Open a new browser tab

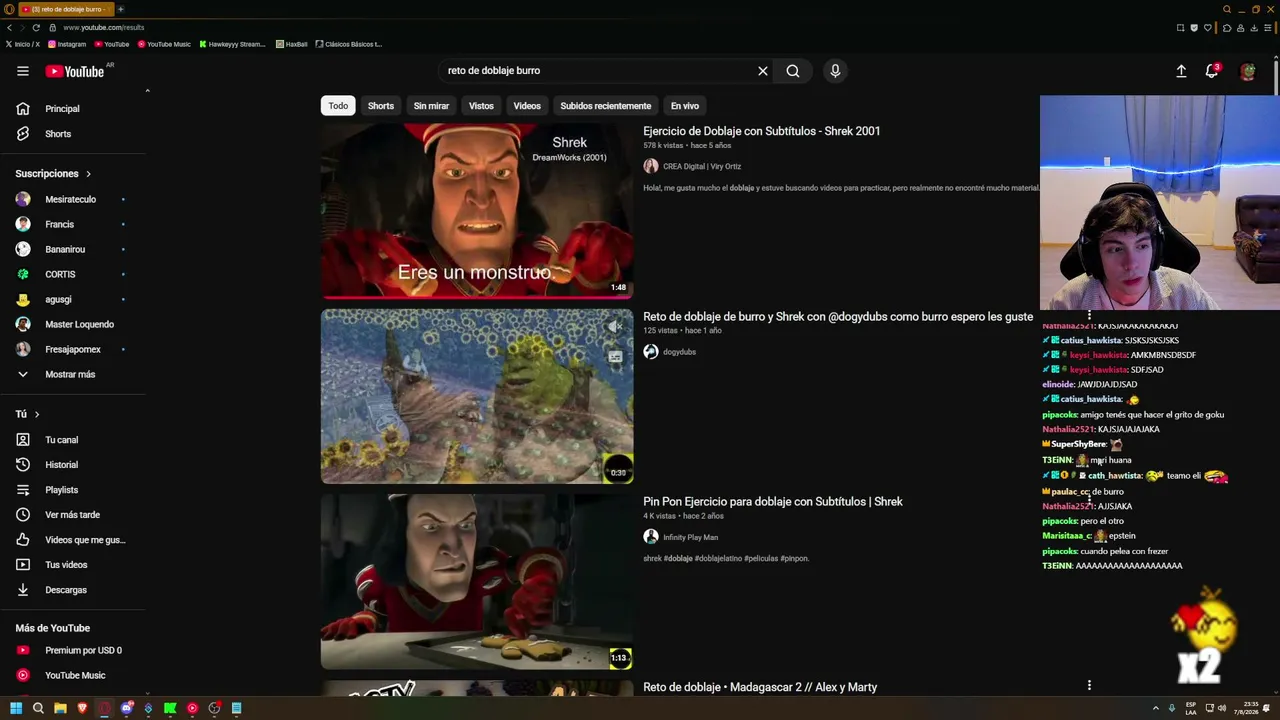pos(120,9)
